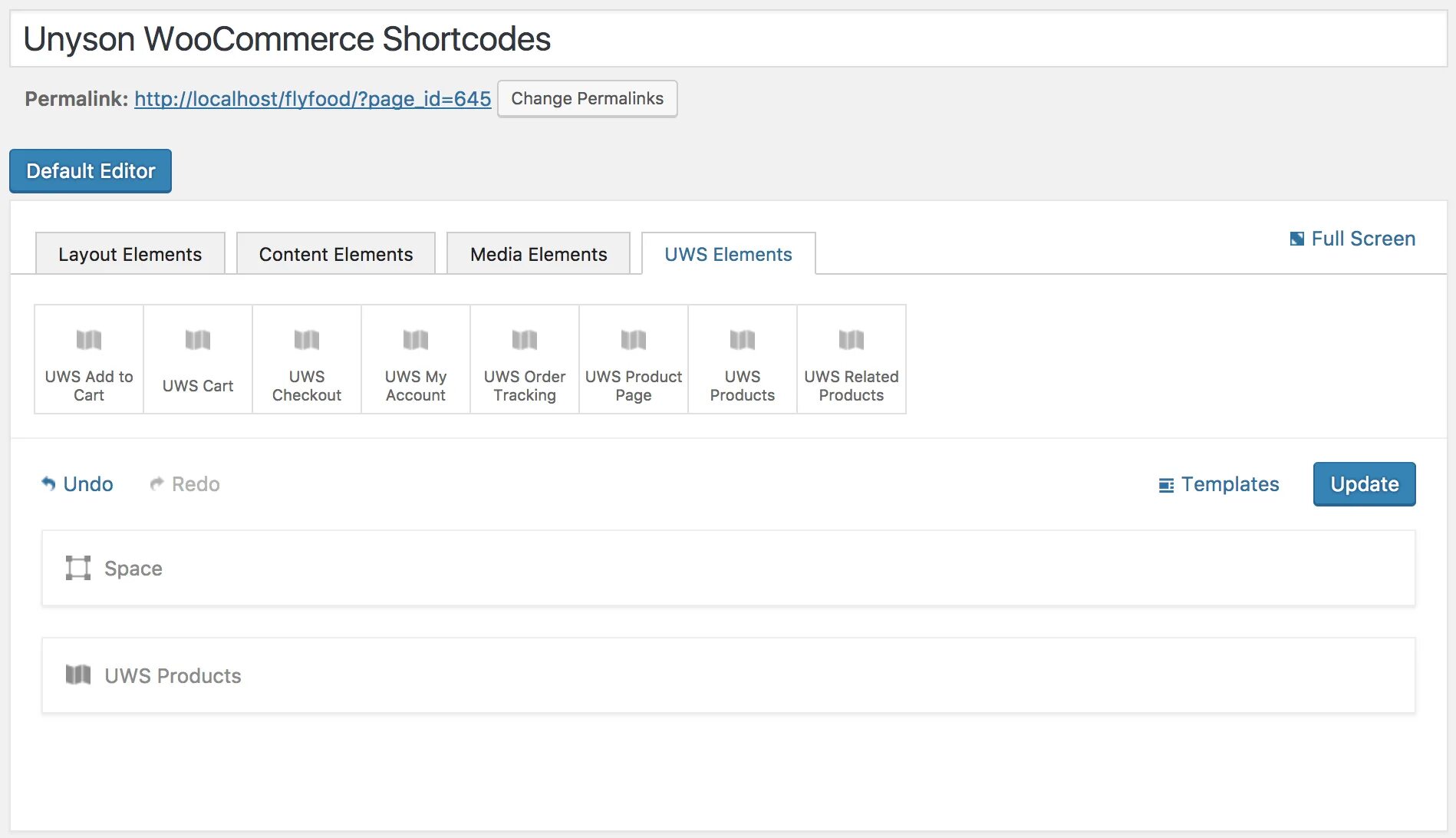Select the UWS Products element tile
Image resolution: width=1456 pixels, height=838 pixels.
coord(743,359)
